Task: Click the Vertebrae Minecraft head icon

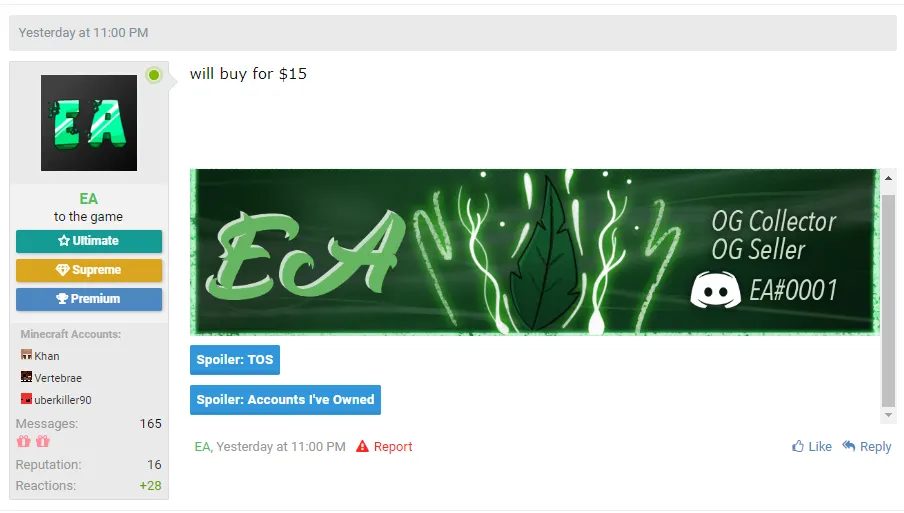Action: click(x=27, y=377)
